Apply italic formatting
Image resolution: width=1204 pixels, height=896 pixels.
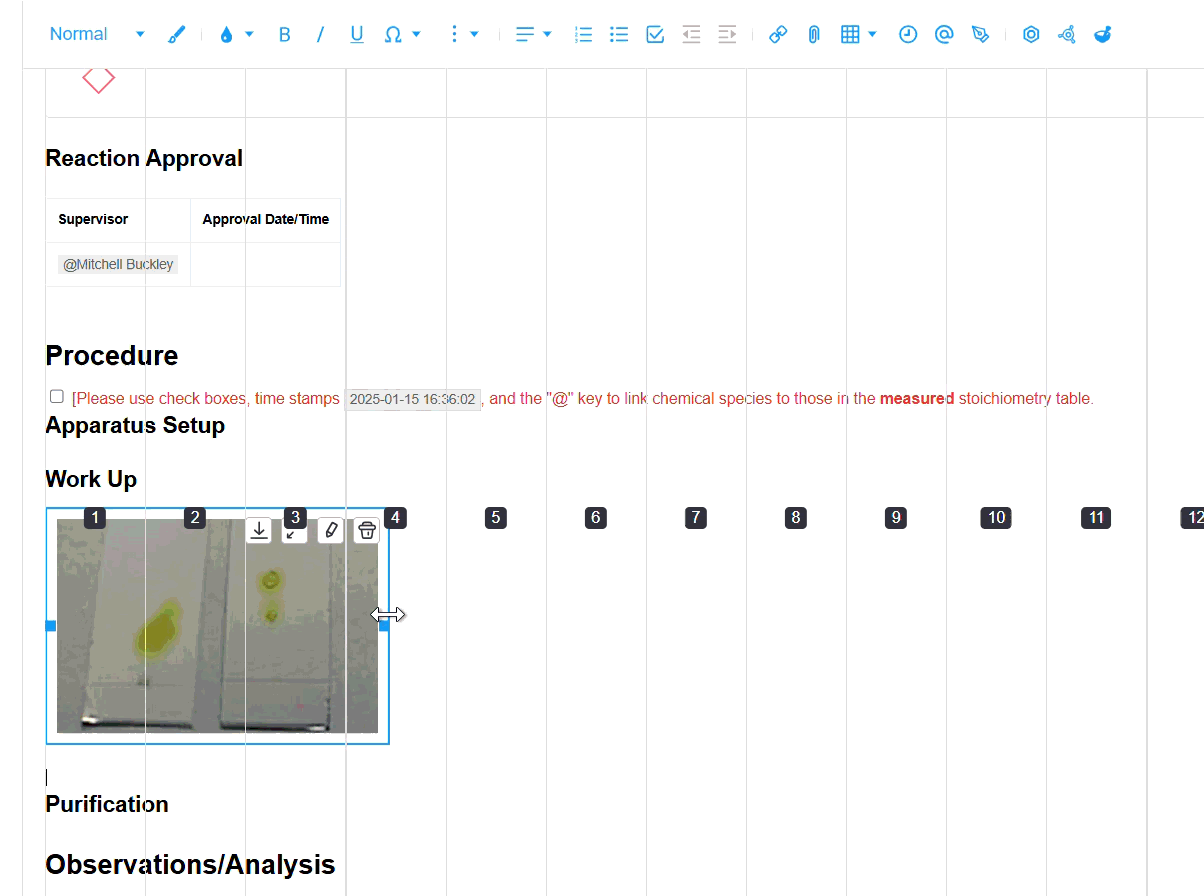tap(320, 35)
